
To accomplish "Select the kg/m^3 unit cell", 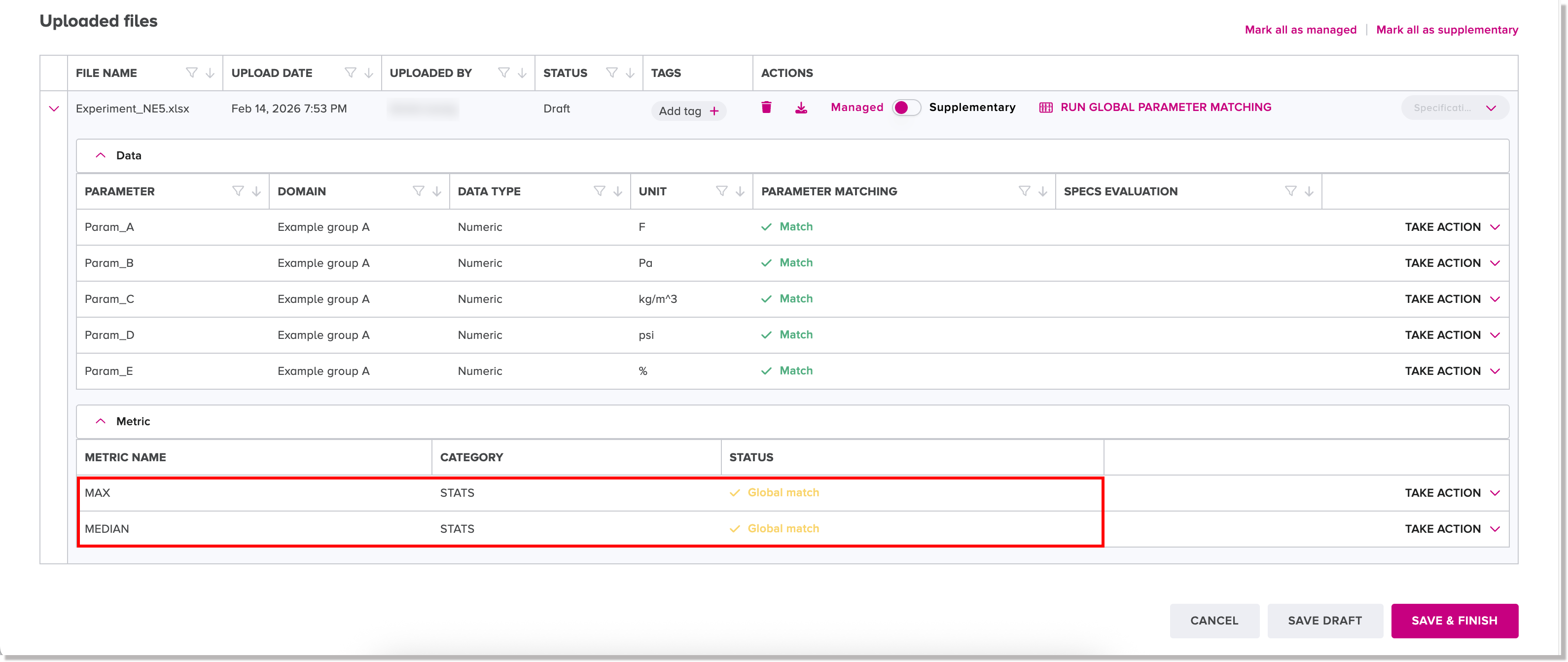I will tap(658, 299).
